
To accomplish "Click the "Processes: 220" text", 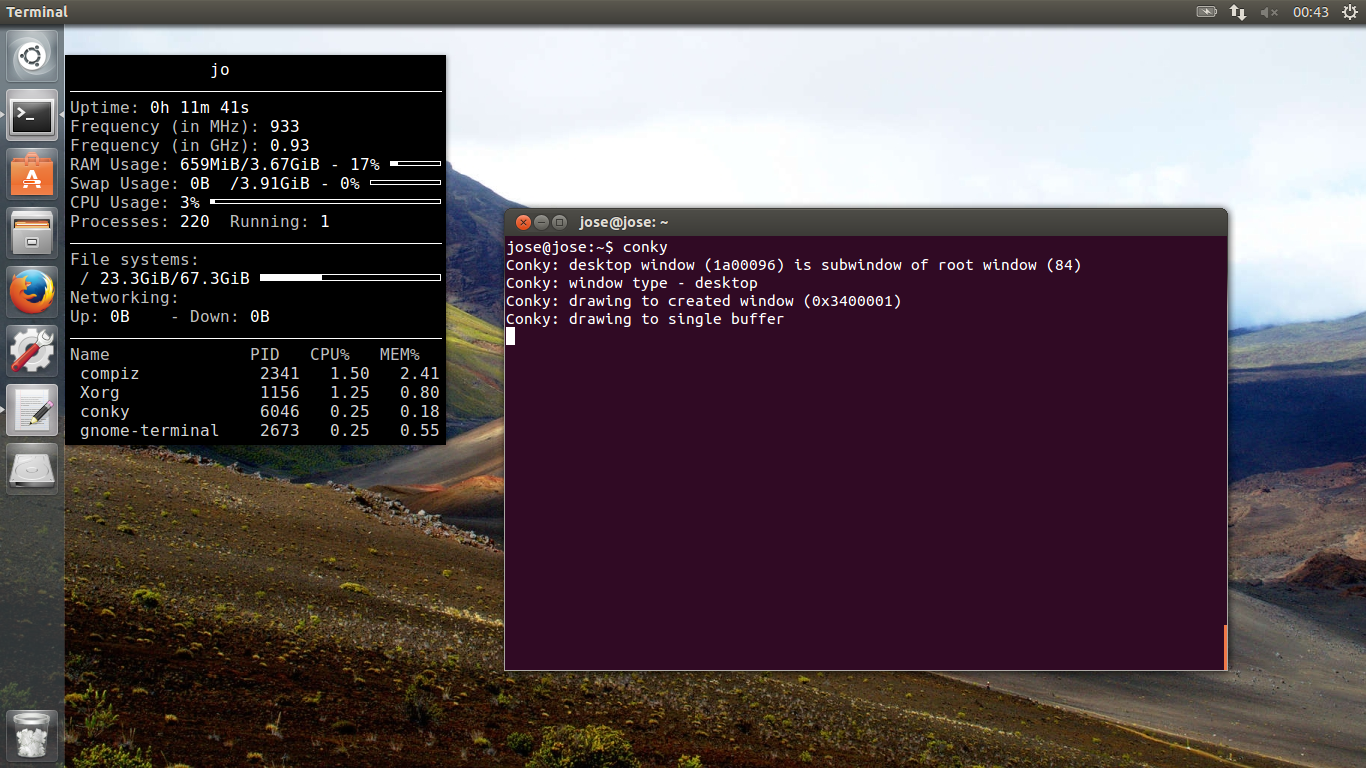I will 140,221.
